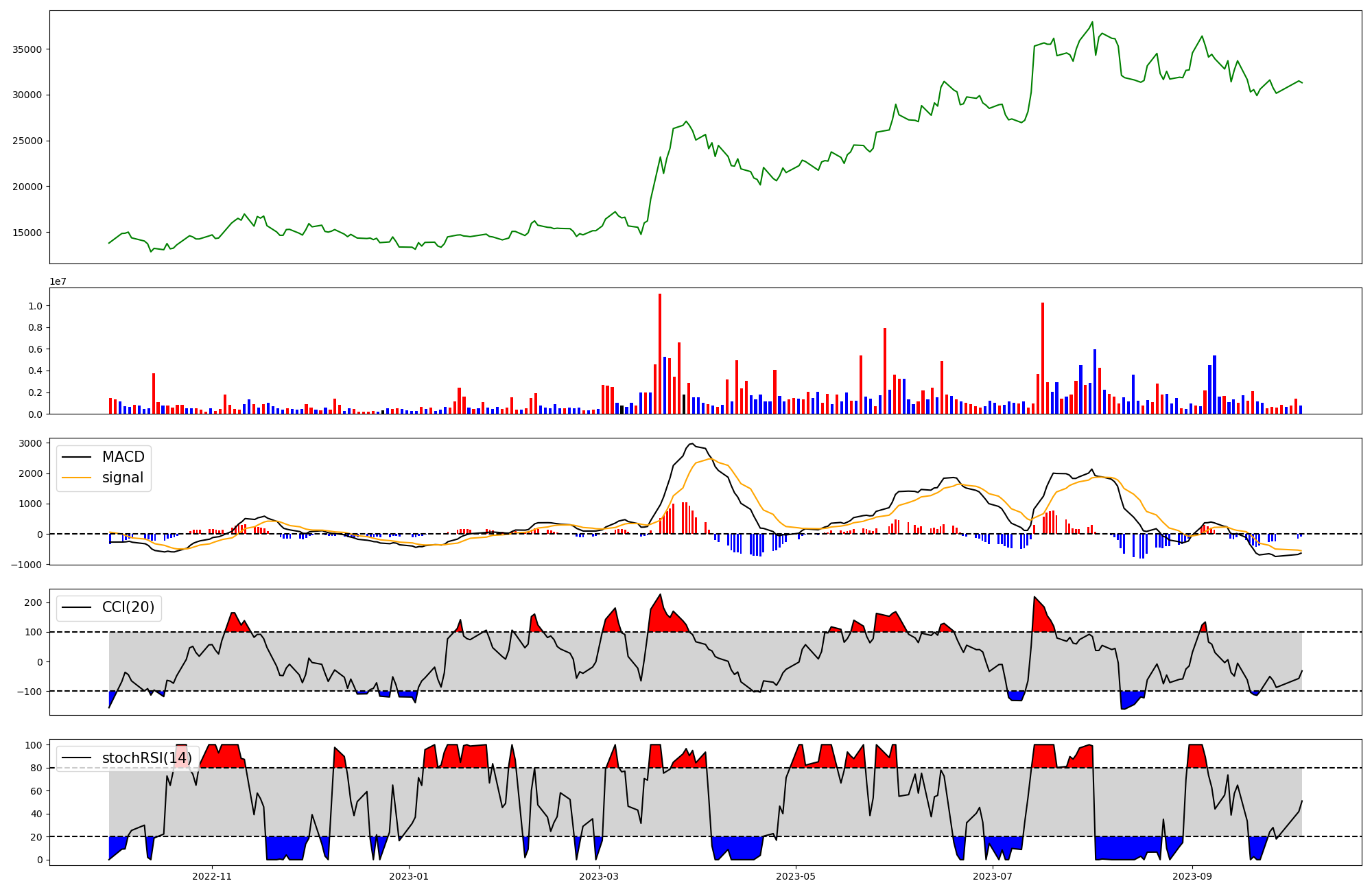The width and height of the screenshot is (1372, 892).
Task: Click the MACD legend entry
Action: pos(123,457)
